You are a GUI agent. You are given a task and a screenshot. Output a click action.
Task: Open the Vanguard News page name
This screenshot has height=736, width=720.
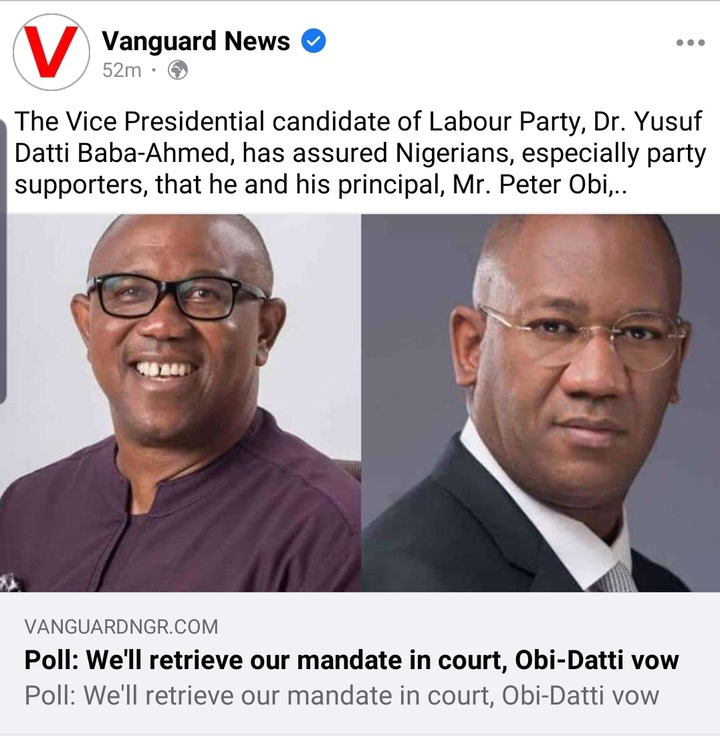click(x=196, y=41)
